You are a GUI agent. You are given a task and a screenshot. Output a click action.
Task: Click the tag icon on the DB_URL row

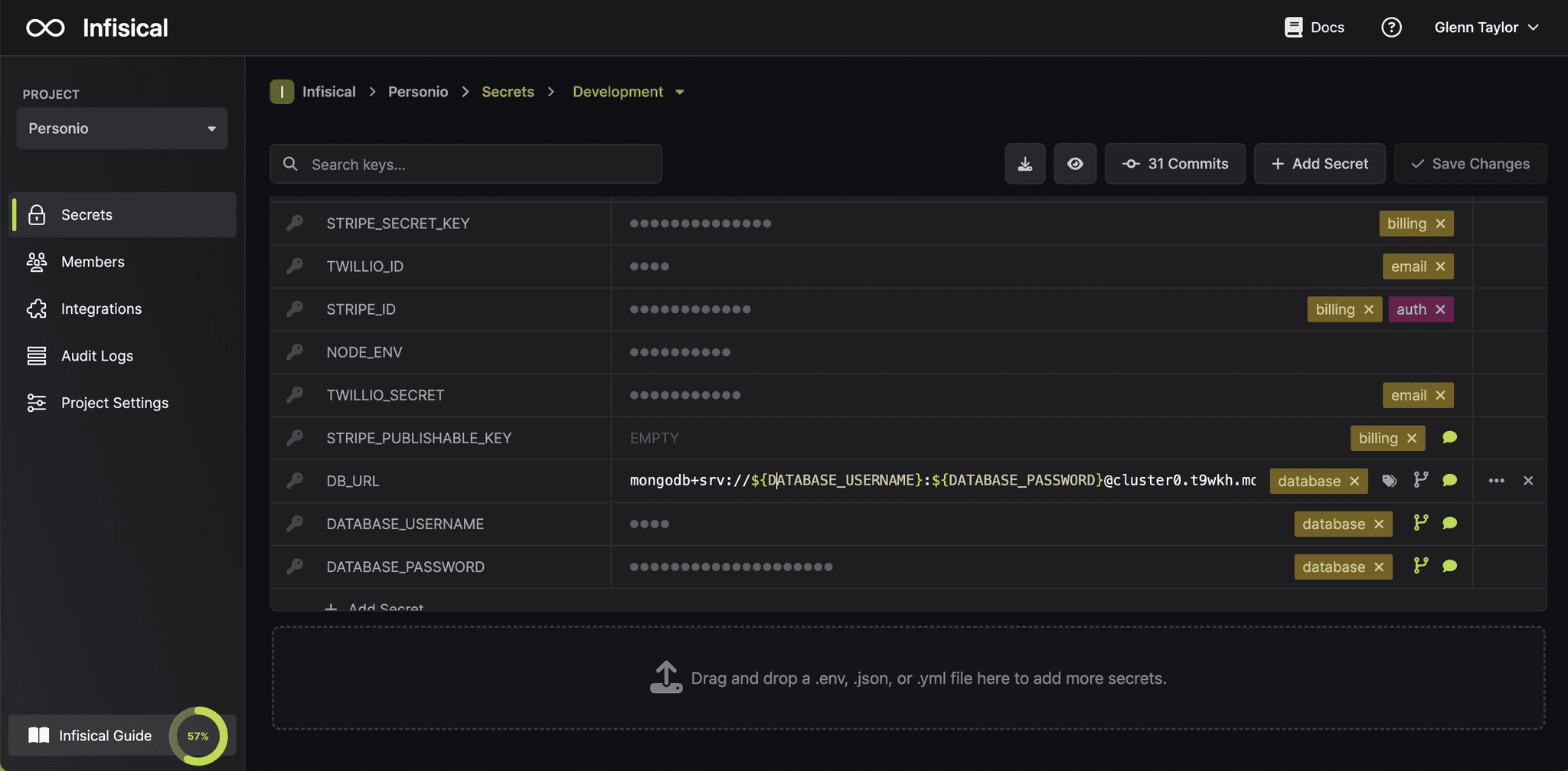pyautogui.click(x=1390, y=480)
